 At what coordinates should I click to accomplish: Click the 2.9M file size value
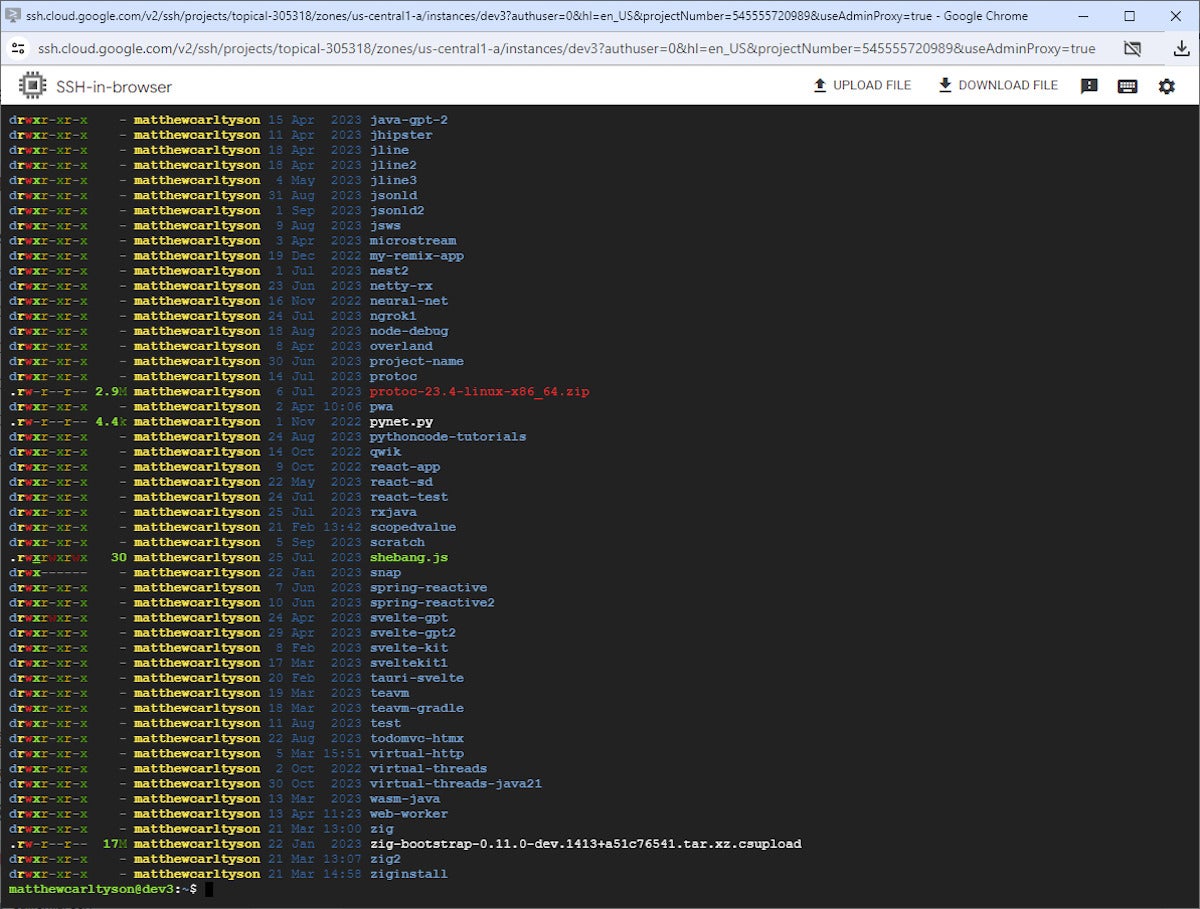click(110, 392)
